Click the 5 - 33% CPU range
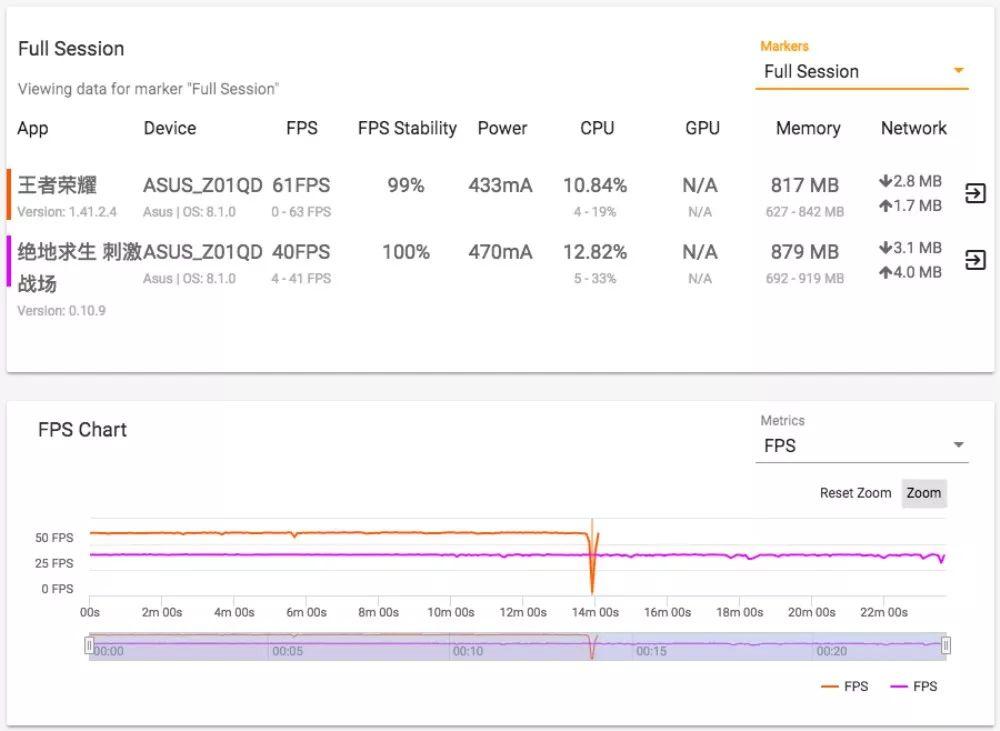 click(x=595, y=279)
